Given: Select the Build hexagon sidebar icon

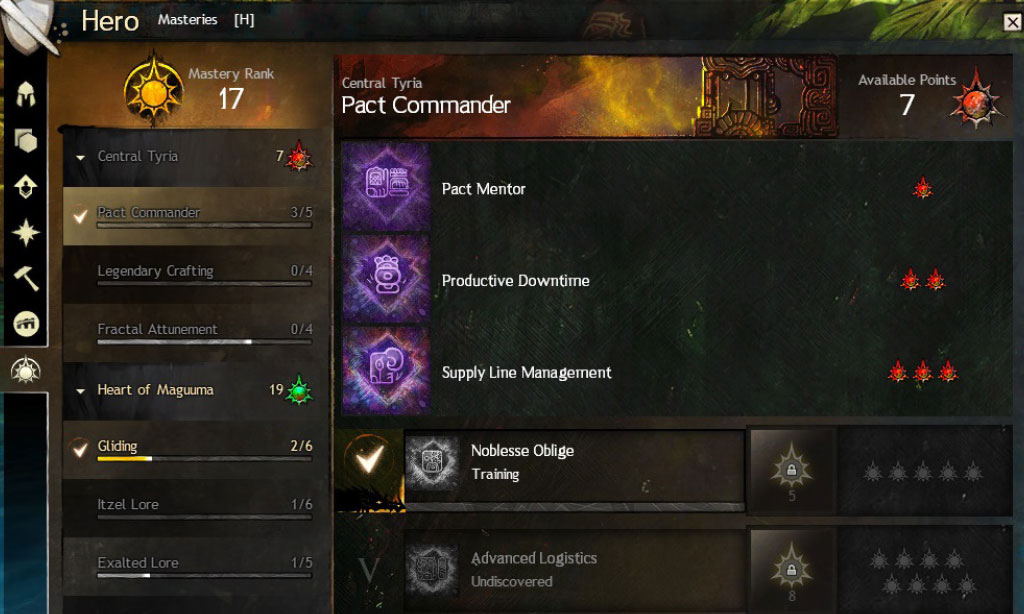Looking at the screenshot, I should [25, 140].
